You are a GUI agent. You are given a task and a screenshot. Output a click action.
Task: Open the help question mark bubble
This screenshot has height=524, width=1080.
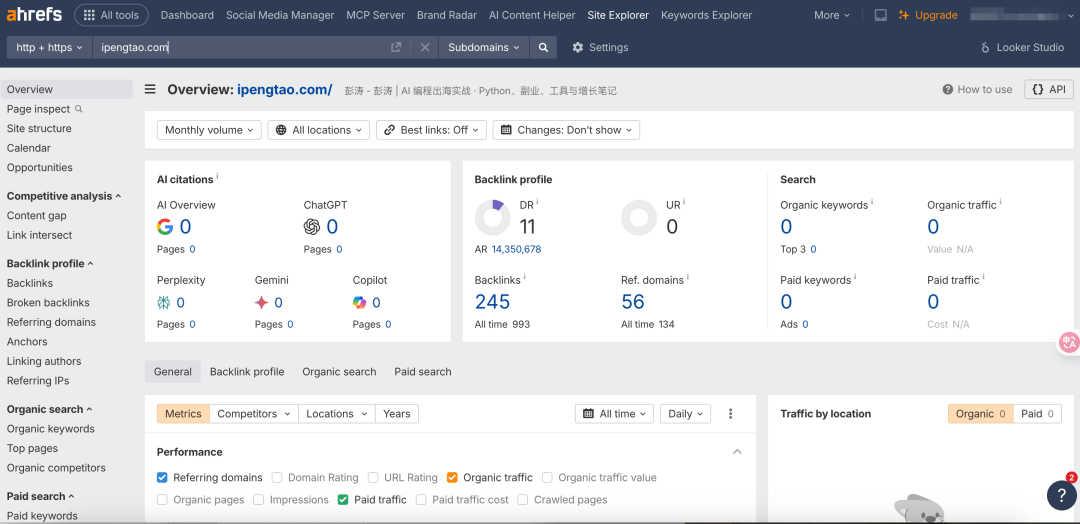[1060, 495]
